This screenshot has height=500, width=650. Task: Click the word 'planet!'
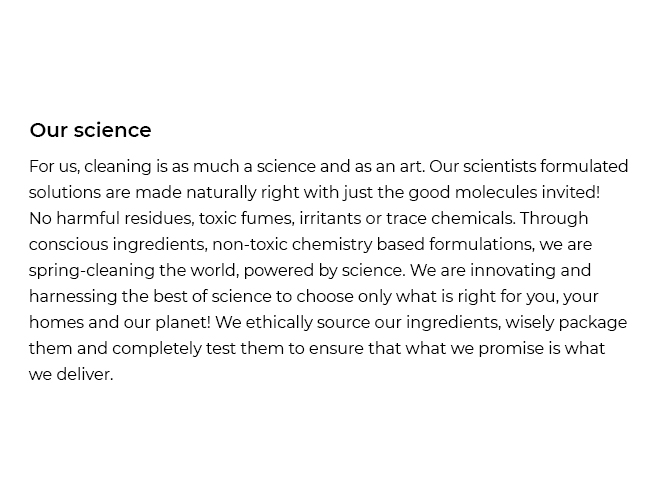[183, 323]
